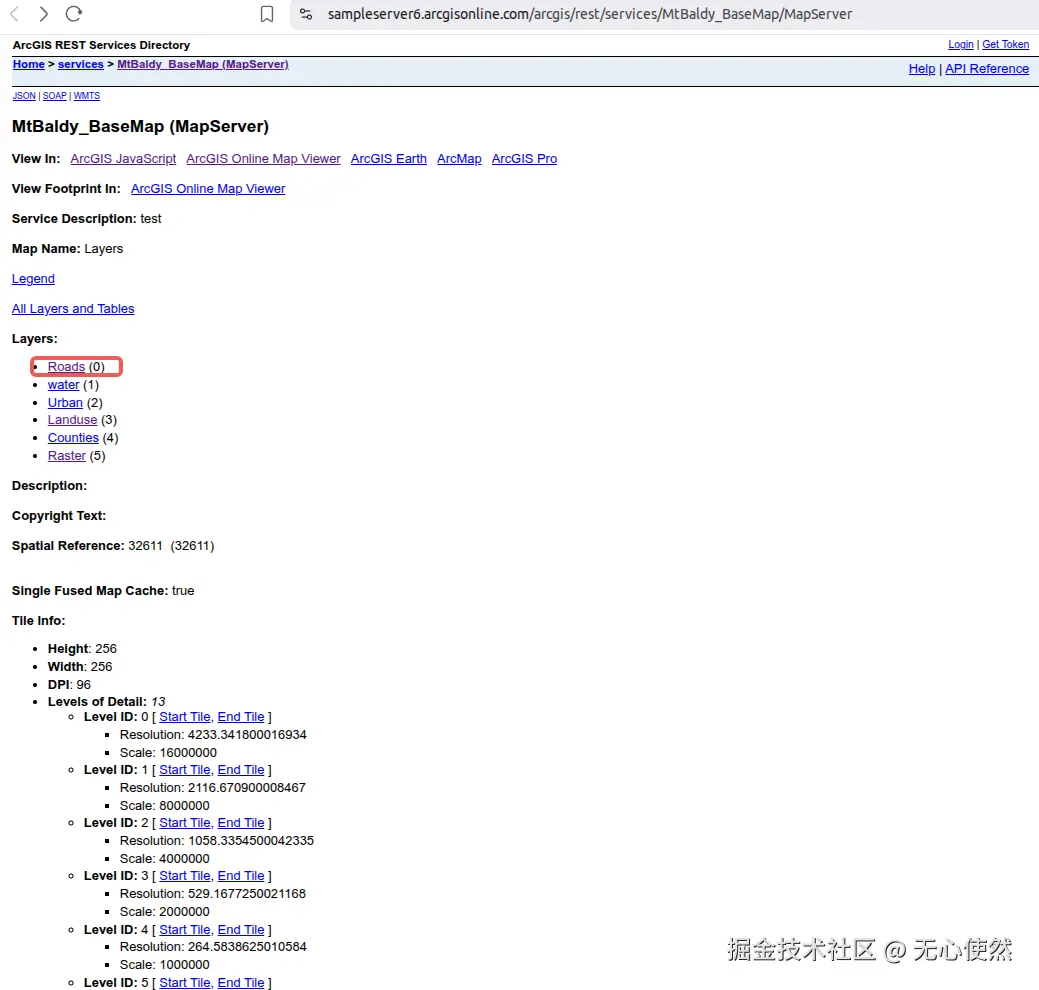Image resolution: width=1039 pixels, height=990 pixels.
Task: Open the Login link
Action: tap(960, 44)
